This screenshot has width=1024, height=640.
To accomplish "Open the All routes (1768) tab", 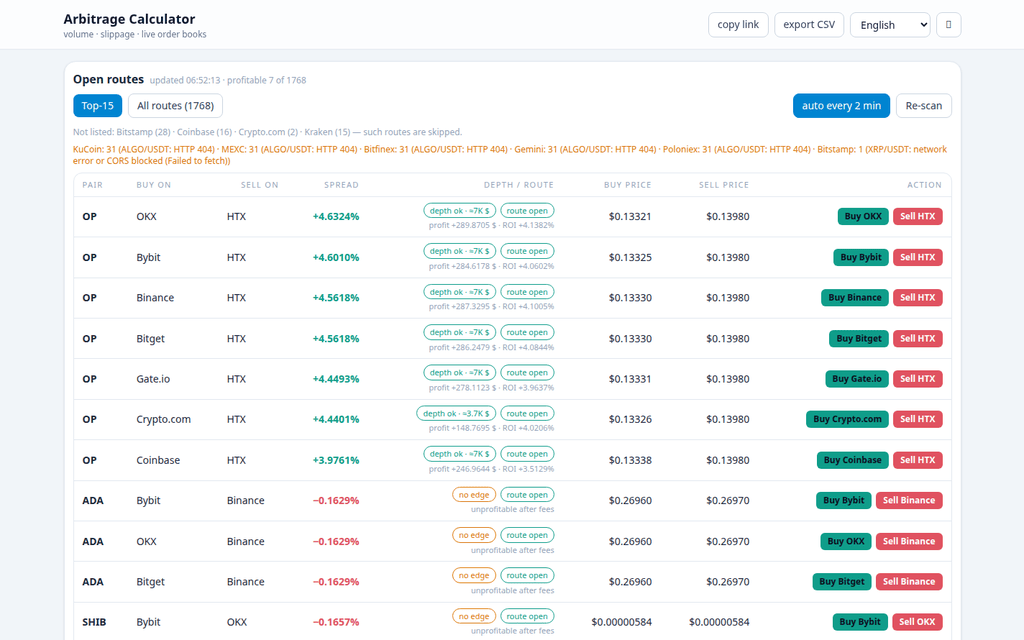I will 176,106.
